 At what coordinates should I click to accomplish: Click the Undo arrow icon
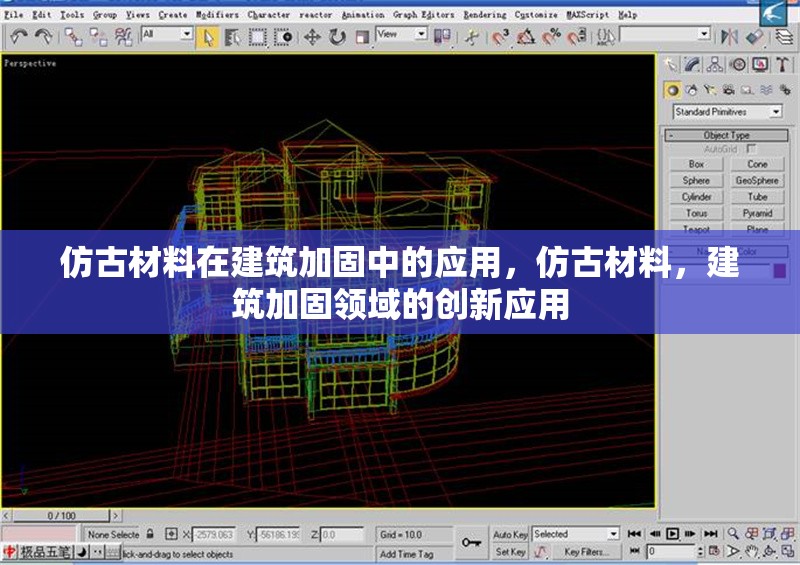(19, 36)
